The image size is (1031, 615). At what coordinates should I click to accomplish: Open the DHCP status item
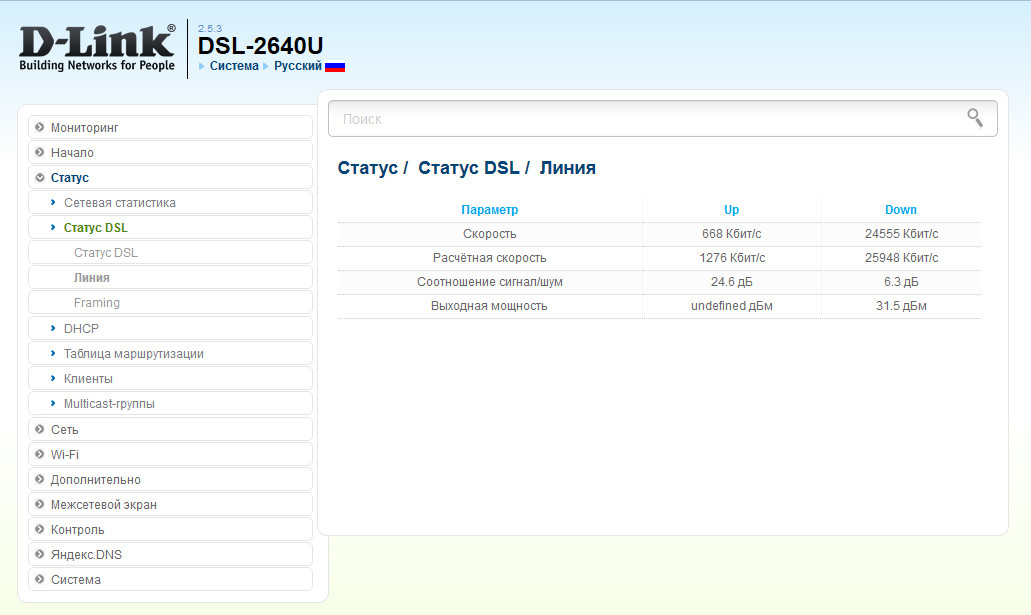coord(81,328)
